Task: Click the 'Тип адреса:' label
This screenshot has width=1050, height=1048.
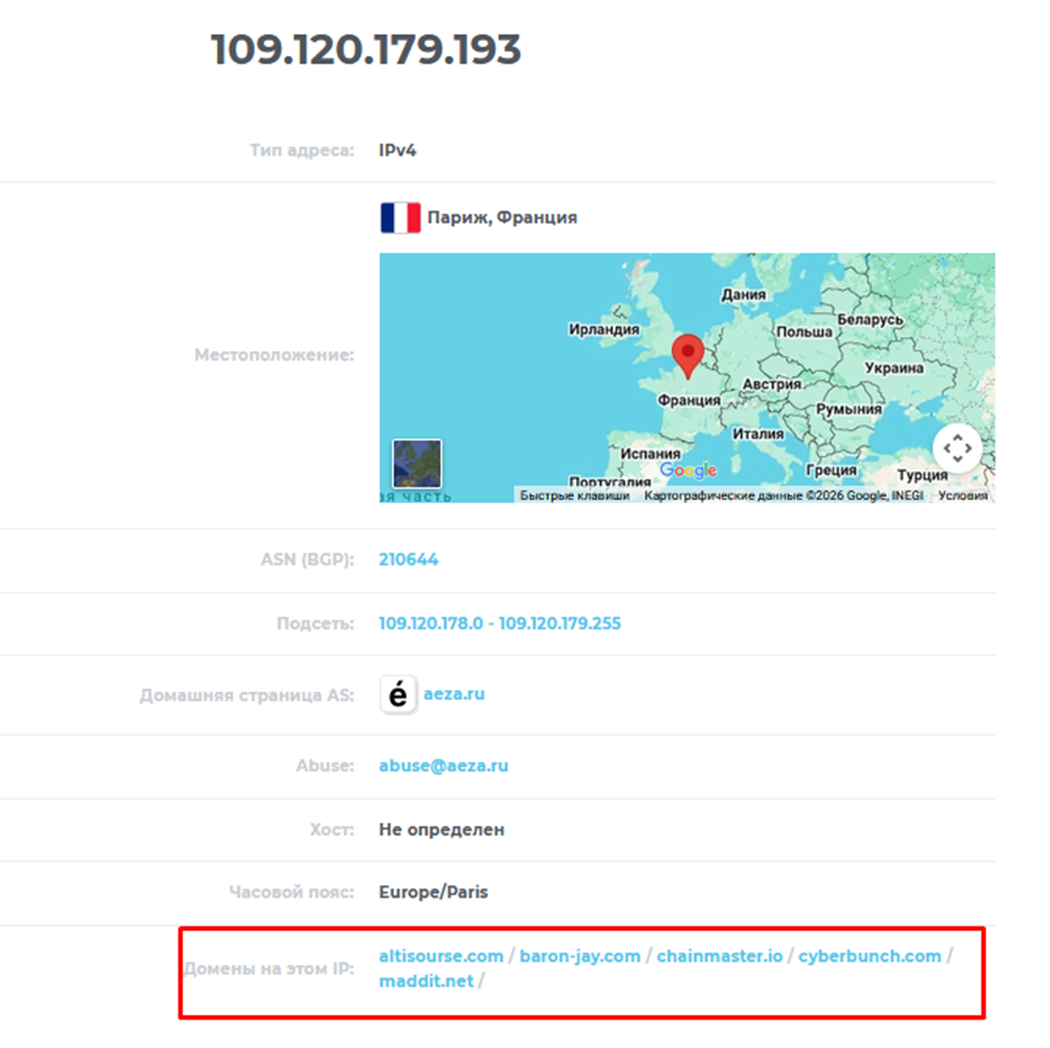Action: tap(302, 150)
